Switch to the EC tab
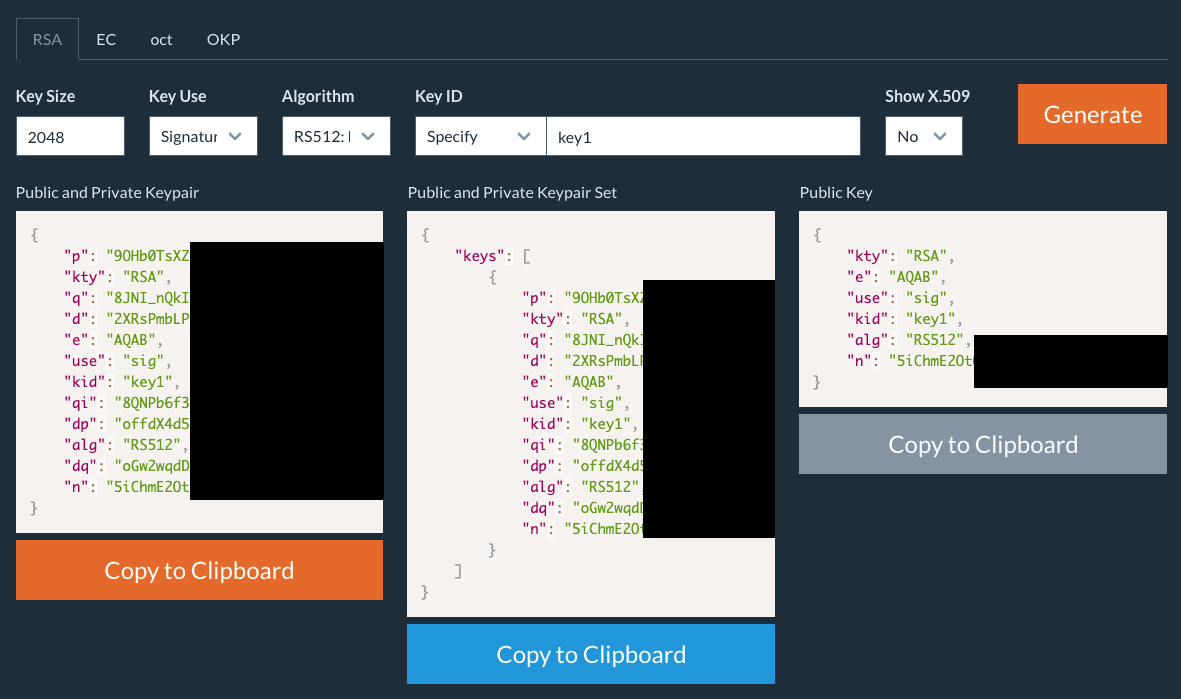This screenshot has height=699, width=1181. [106, 39]
